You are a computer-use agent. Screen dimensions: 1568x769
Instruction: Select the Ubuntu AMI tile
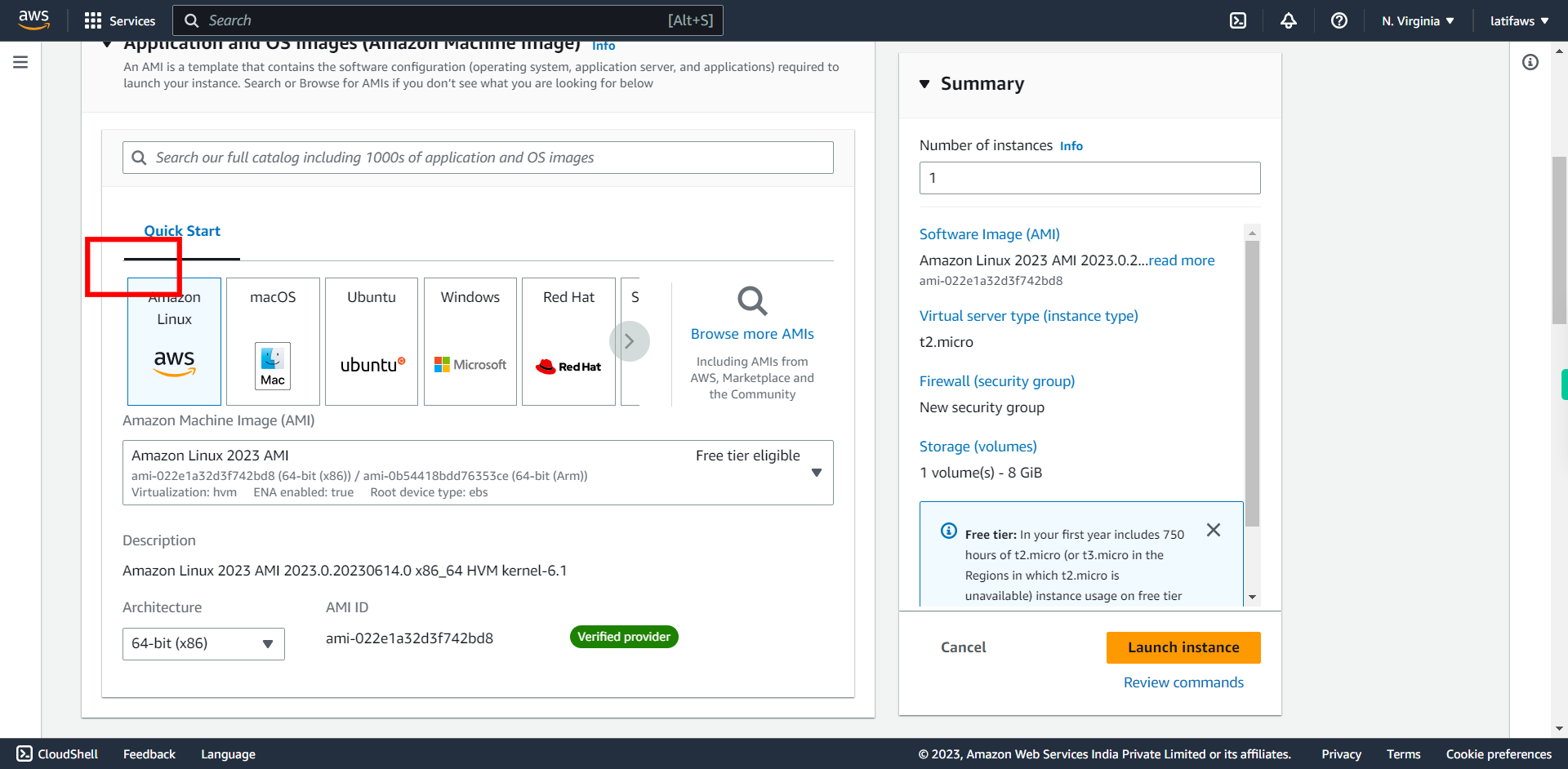click(x=372, y=341)
